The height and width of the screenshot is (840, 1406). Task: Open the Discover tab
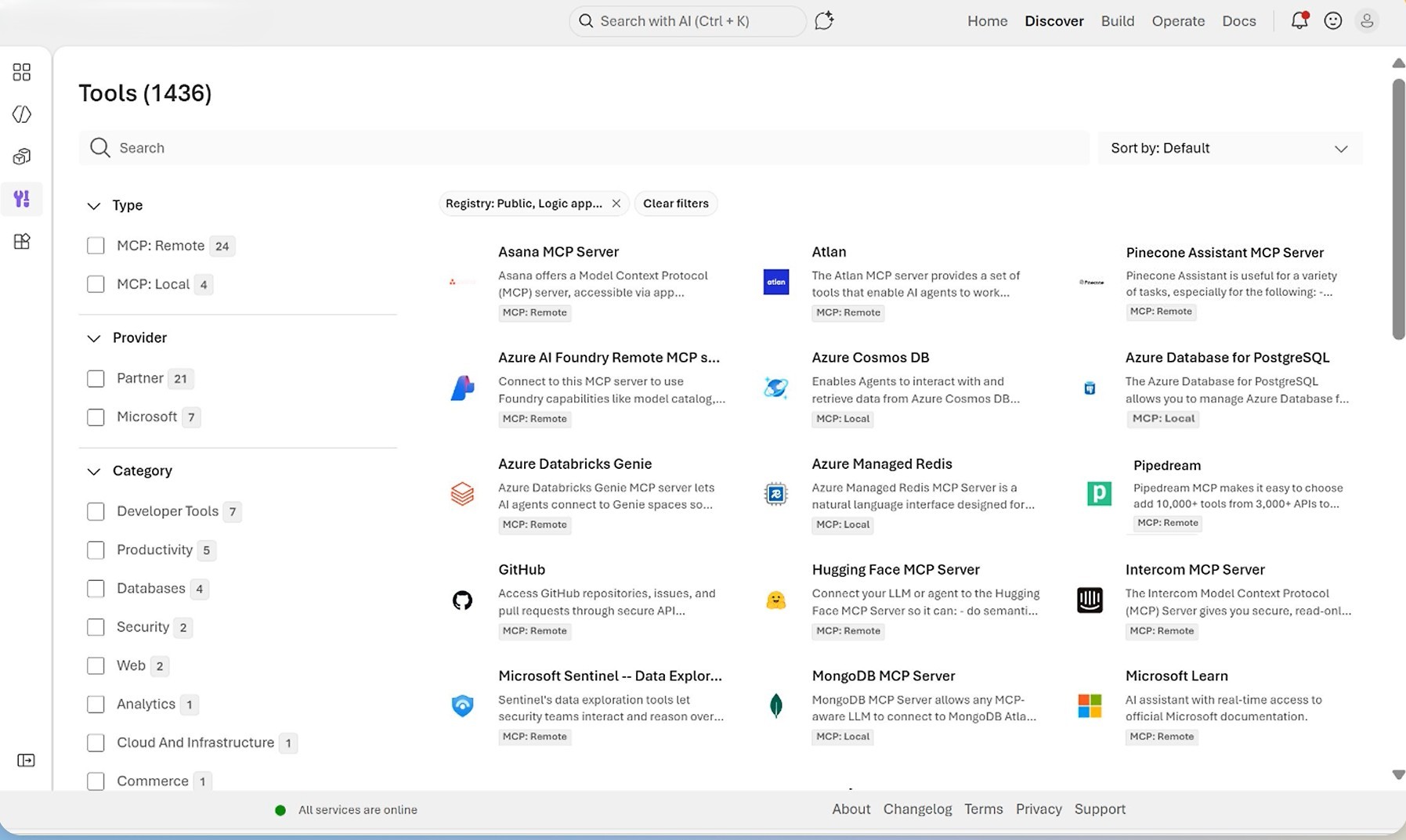pyautogui.click(x=1054, y=21)
